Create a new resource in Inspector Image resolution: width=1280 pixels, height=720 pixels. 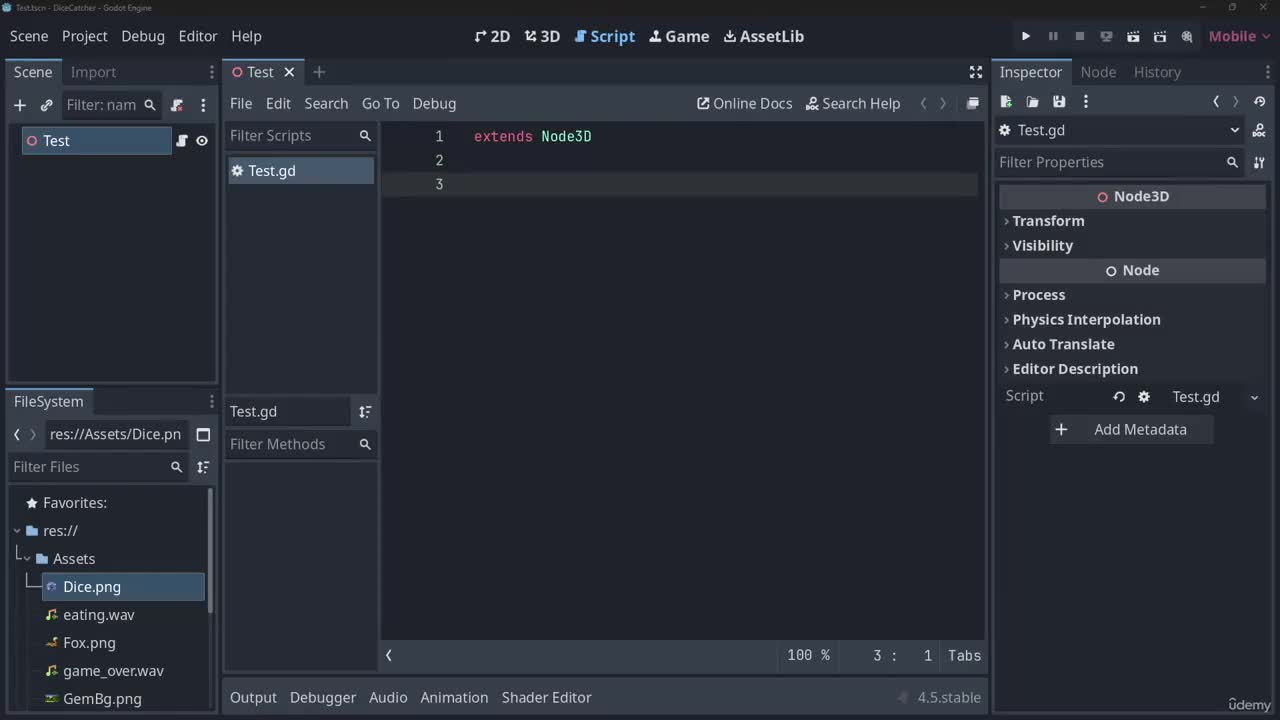point(1006,102)
